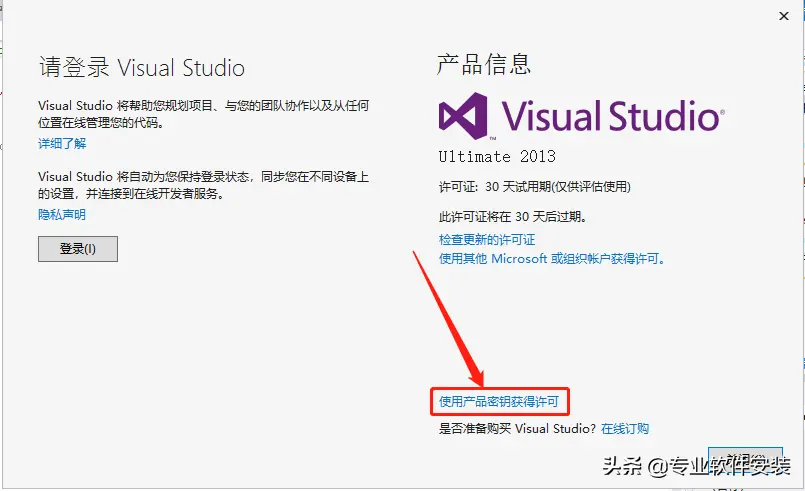The height and width of the screenshot is (491, 805).
Task: Click the Visual Studio purple logo icon
Action: [463, 116]
